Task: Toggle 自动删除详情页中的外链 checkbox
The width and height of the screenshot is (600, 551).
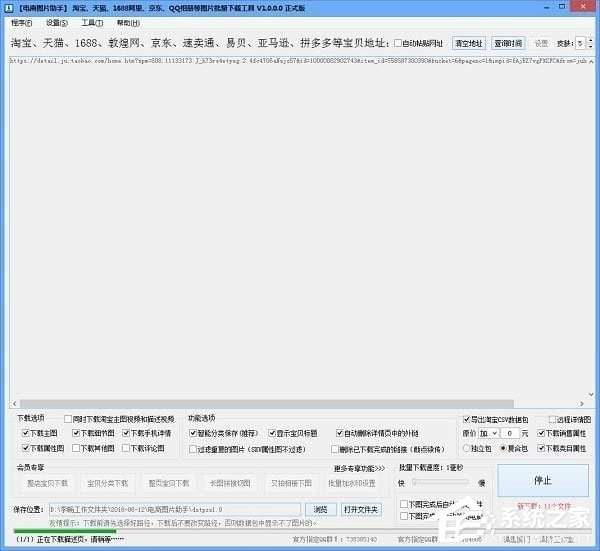Action: click(339, 433)
